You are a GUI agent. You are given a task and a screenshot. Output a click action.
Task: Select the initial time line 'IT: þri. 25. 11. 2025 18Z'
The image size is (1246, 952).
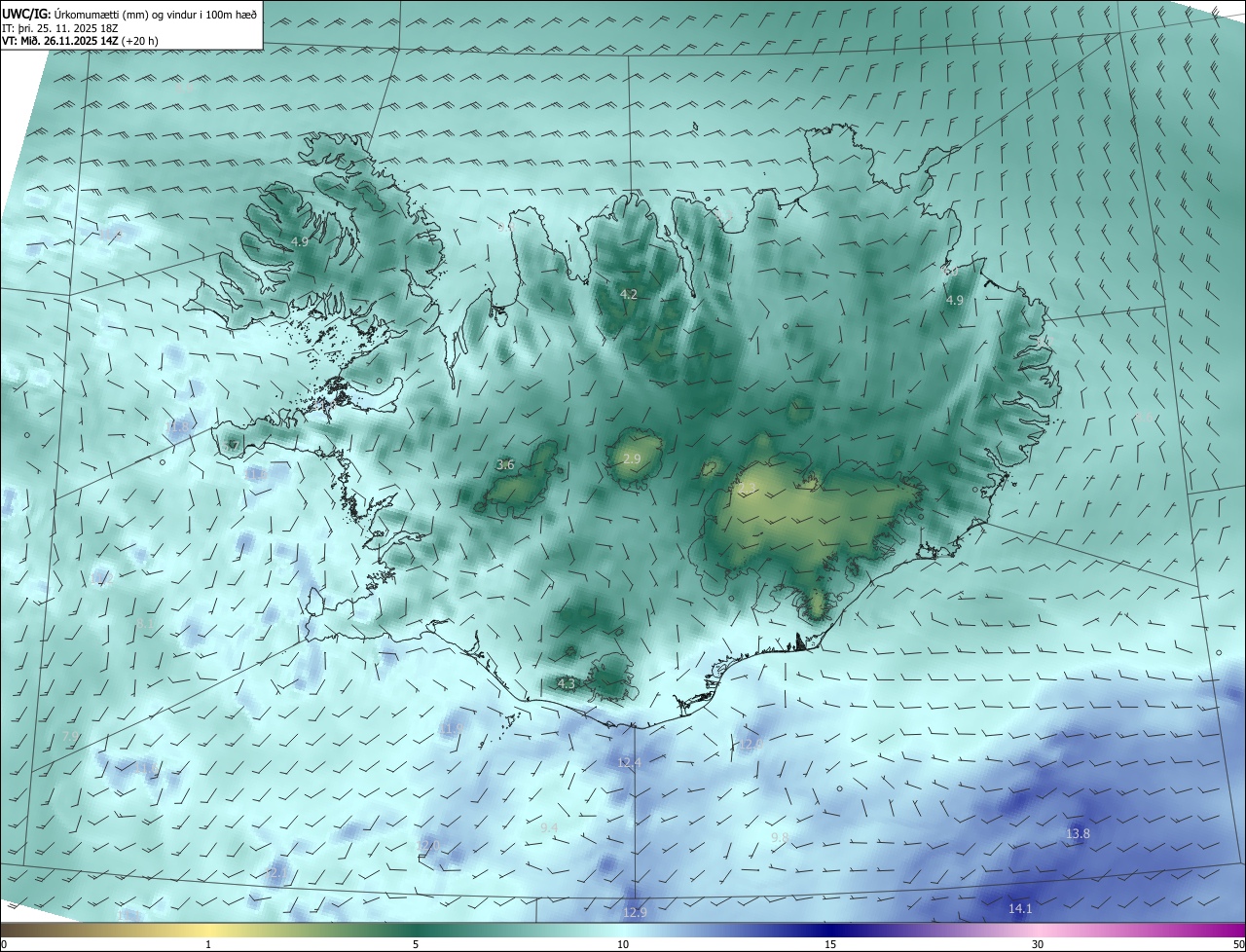tap(57, 28)
